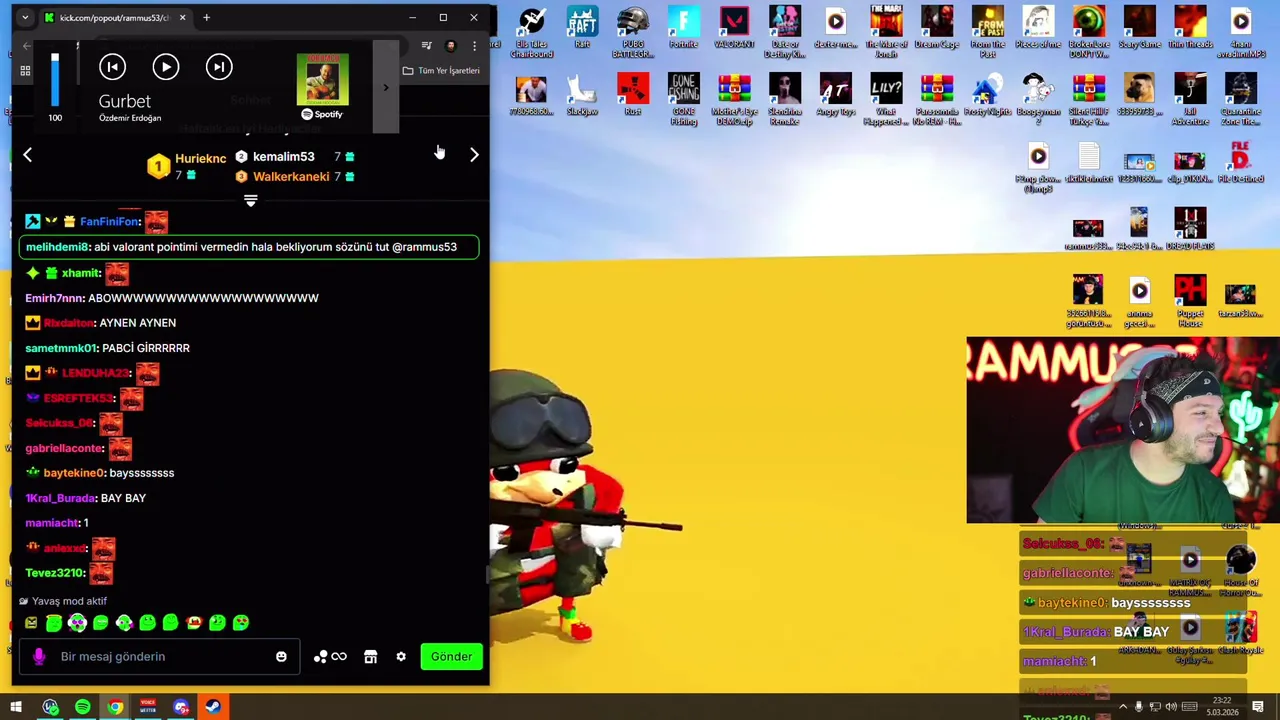
Task: Open the channel points infinity icon
Action: (330, 657)
